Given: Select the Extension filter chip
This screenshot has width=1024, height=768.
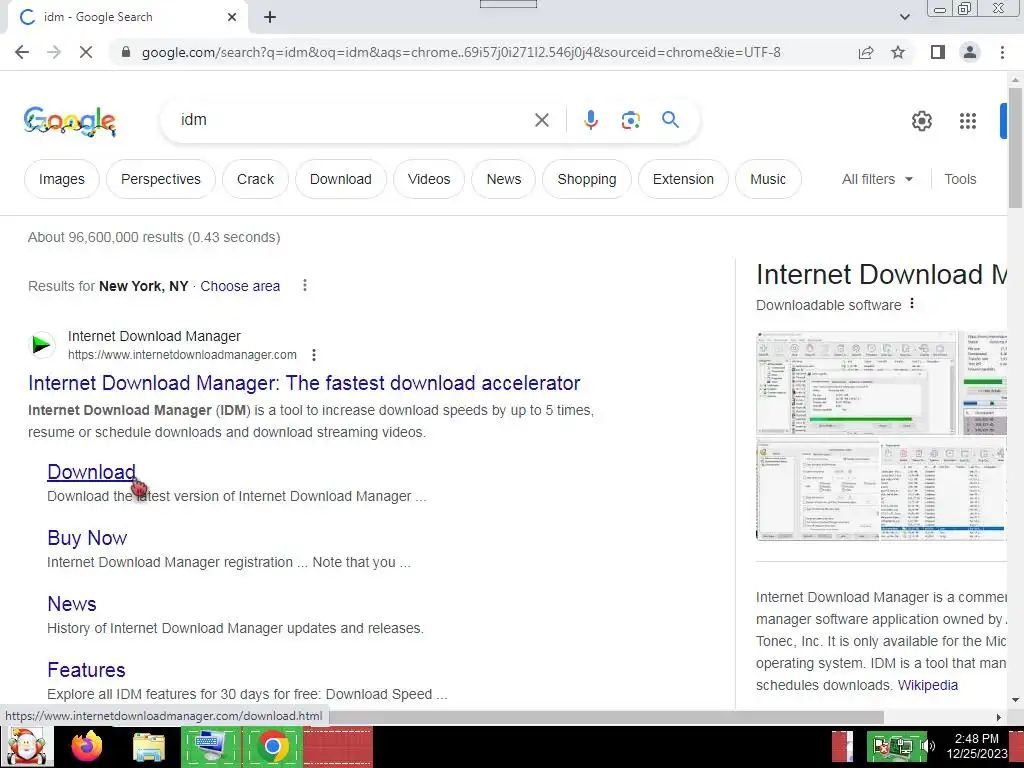Looking at the screenshot, I should (x=683, y=179).
